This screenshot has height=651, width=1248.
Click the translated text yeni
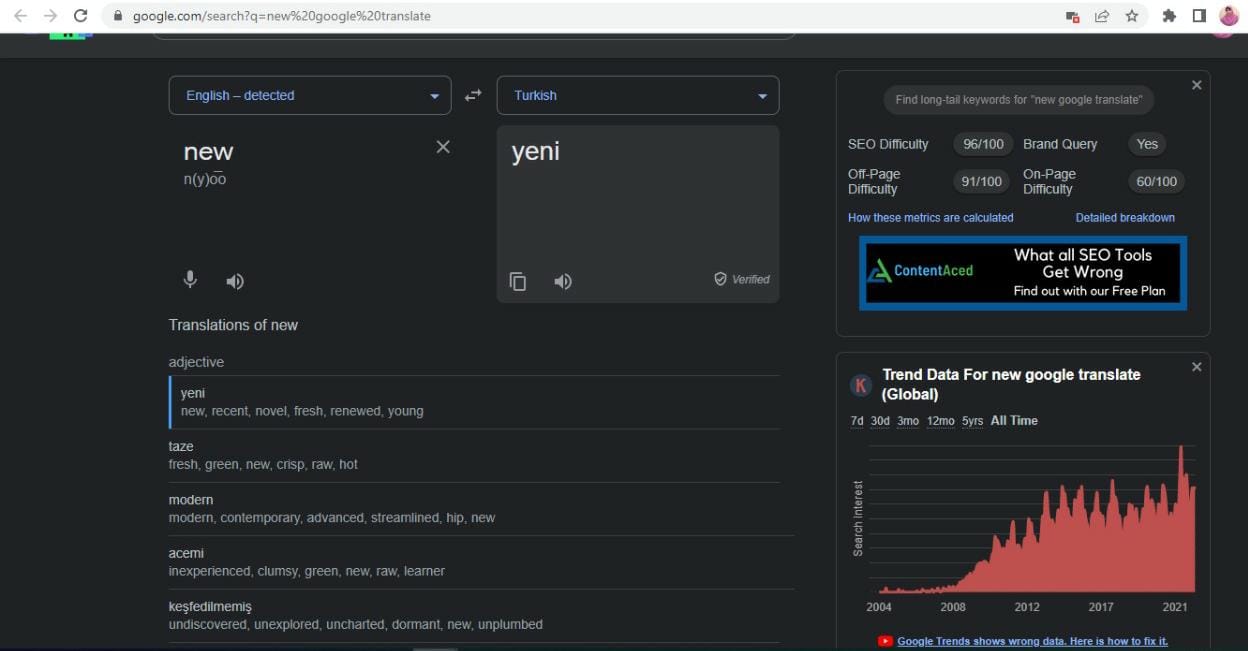tap(536, 152)
